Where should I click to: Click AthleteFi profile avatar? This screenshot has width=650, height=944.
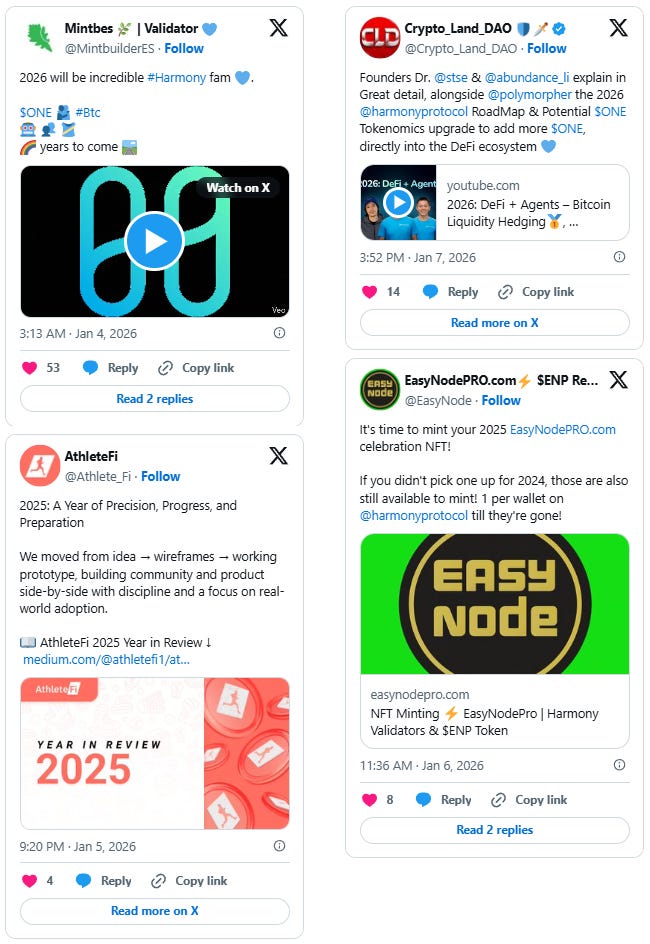click(40, 465)
